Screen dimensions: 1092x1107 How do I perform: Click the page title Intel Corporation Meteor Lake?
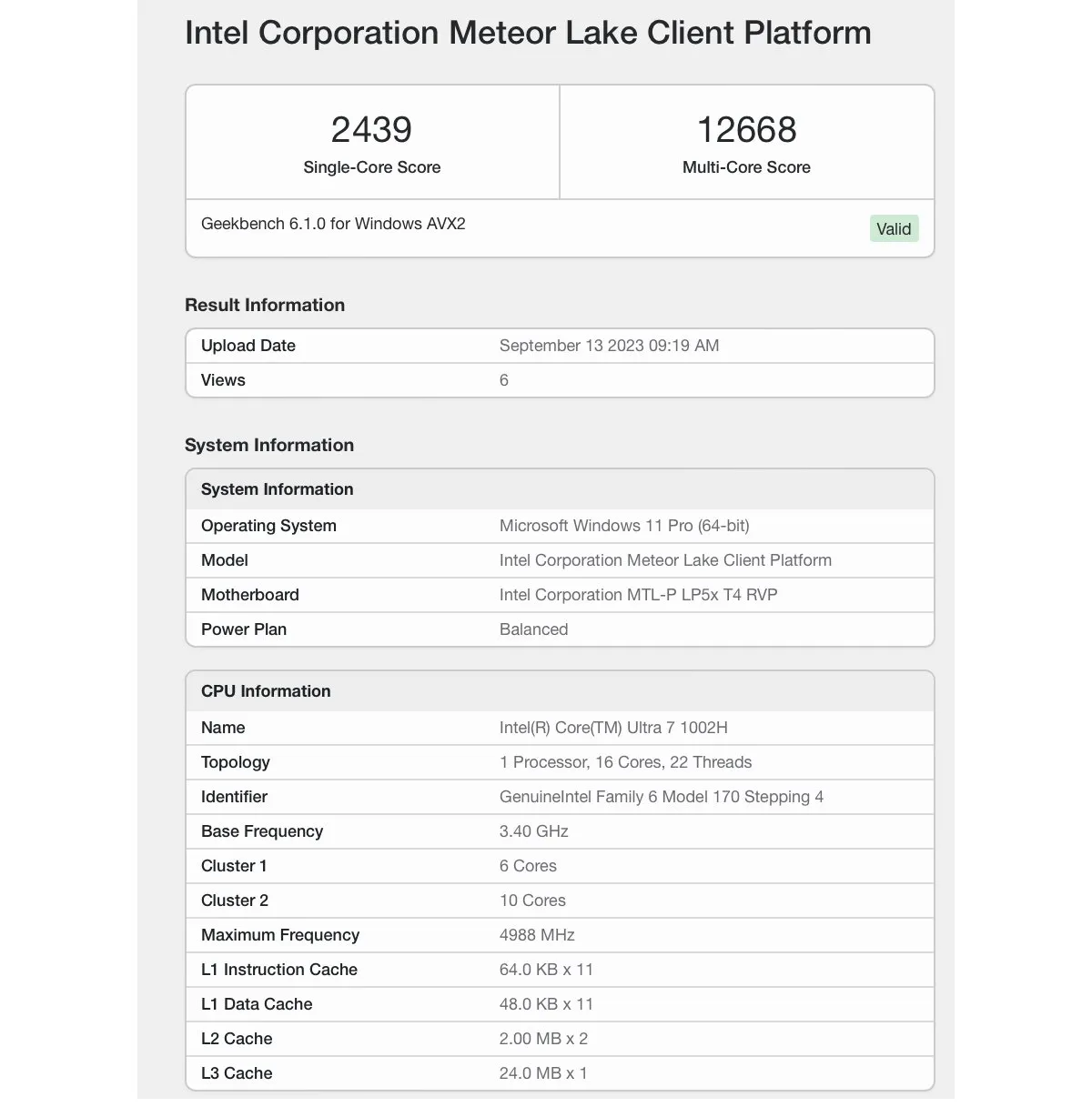point(528,33)
